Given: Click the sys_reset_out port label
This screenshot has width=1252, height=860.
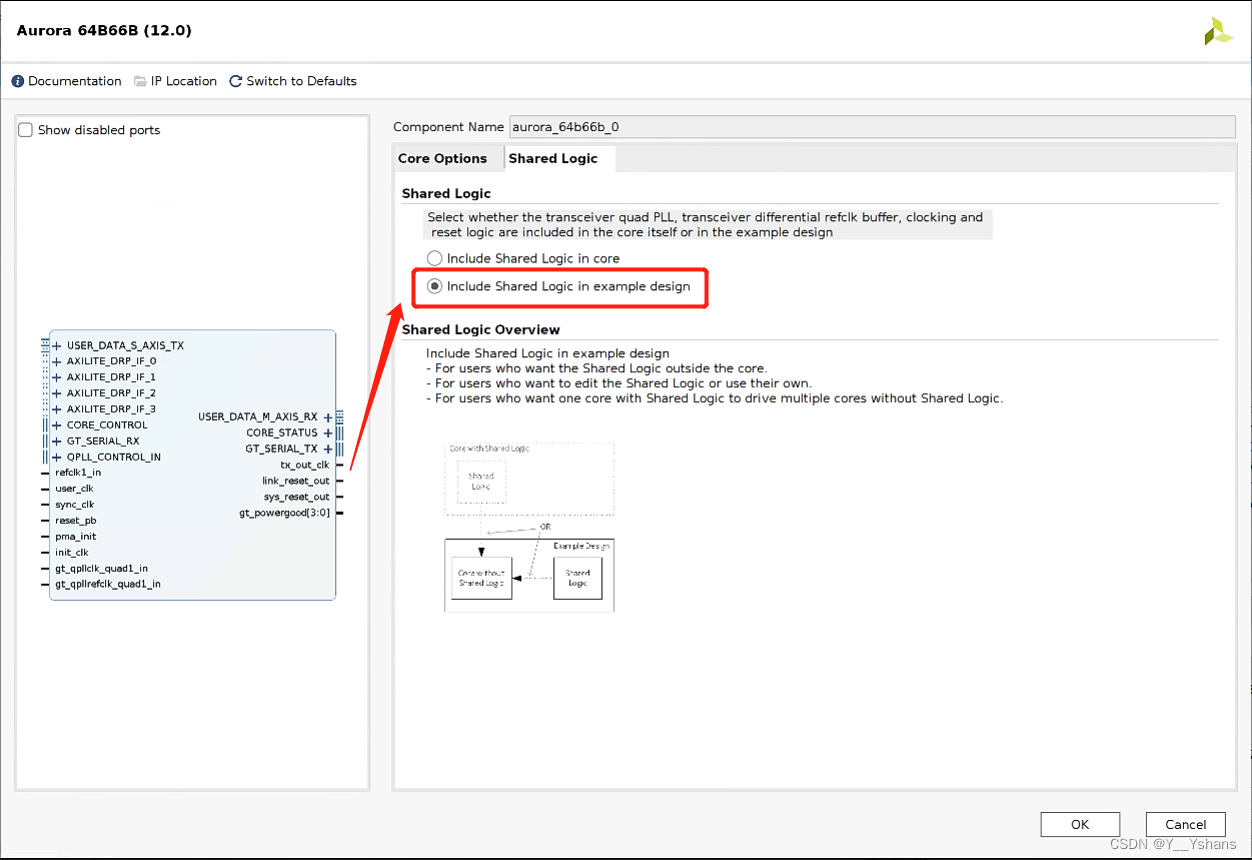Looking at the screenshot, I should point(297,497).
